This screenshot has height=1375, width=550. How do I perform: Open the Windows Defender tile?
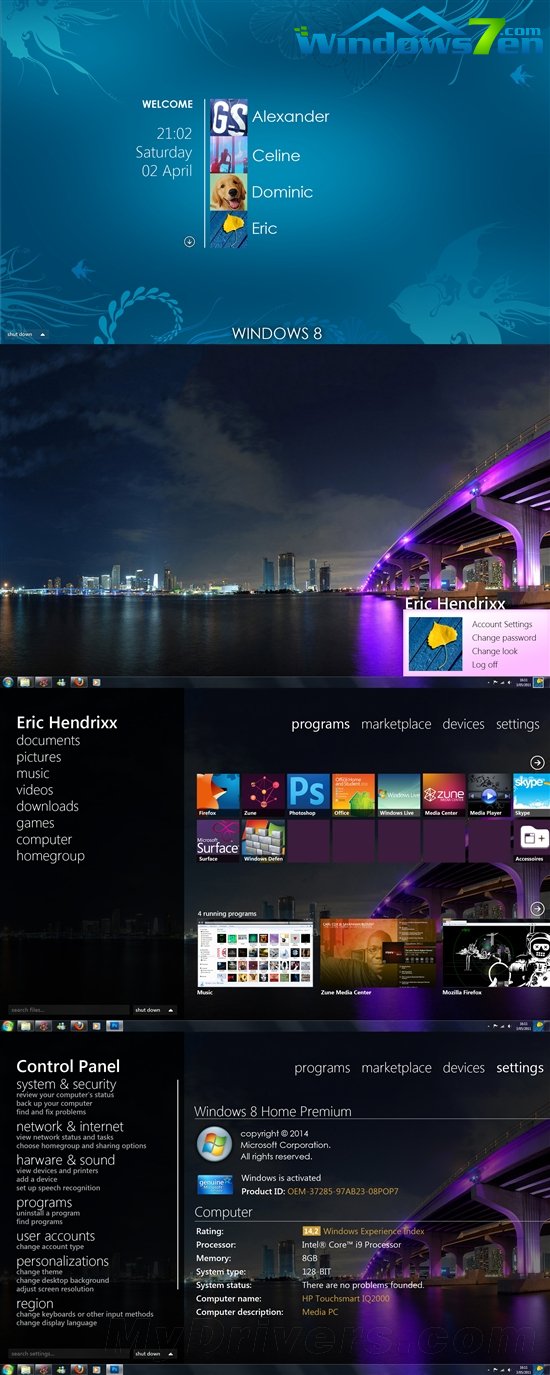[x=264, y=841]
